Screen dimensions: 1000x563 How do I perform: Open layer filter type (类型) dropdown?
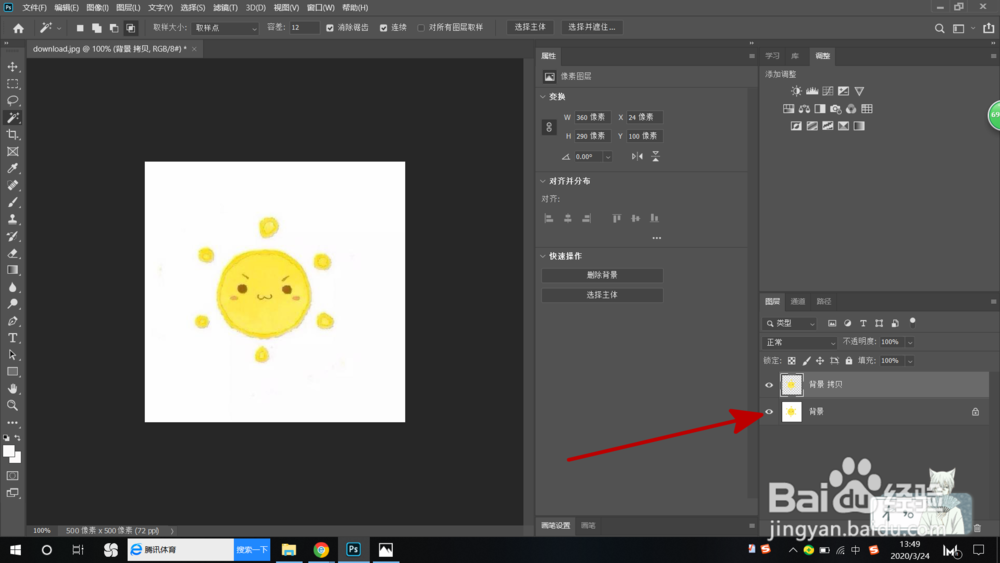pos(790,323)
